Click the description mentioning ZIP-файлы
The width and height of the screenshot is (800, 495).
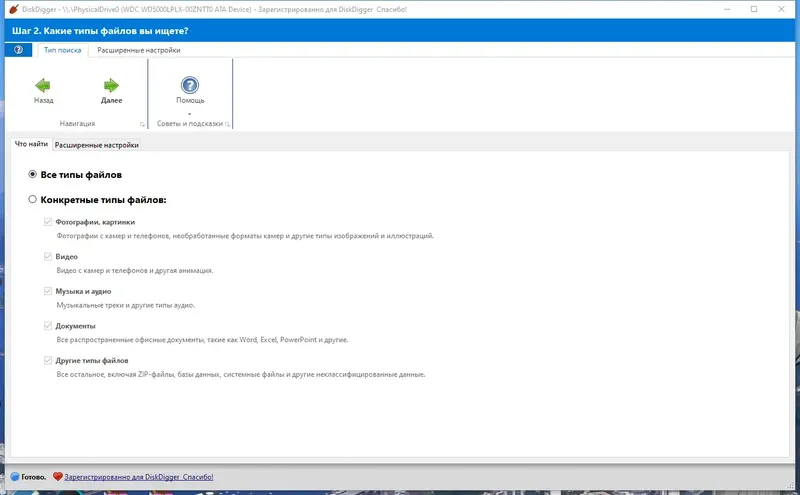(x=241, y=374)
